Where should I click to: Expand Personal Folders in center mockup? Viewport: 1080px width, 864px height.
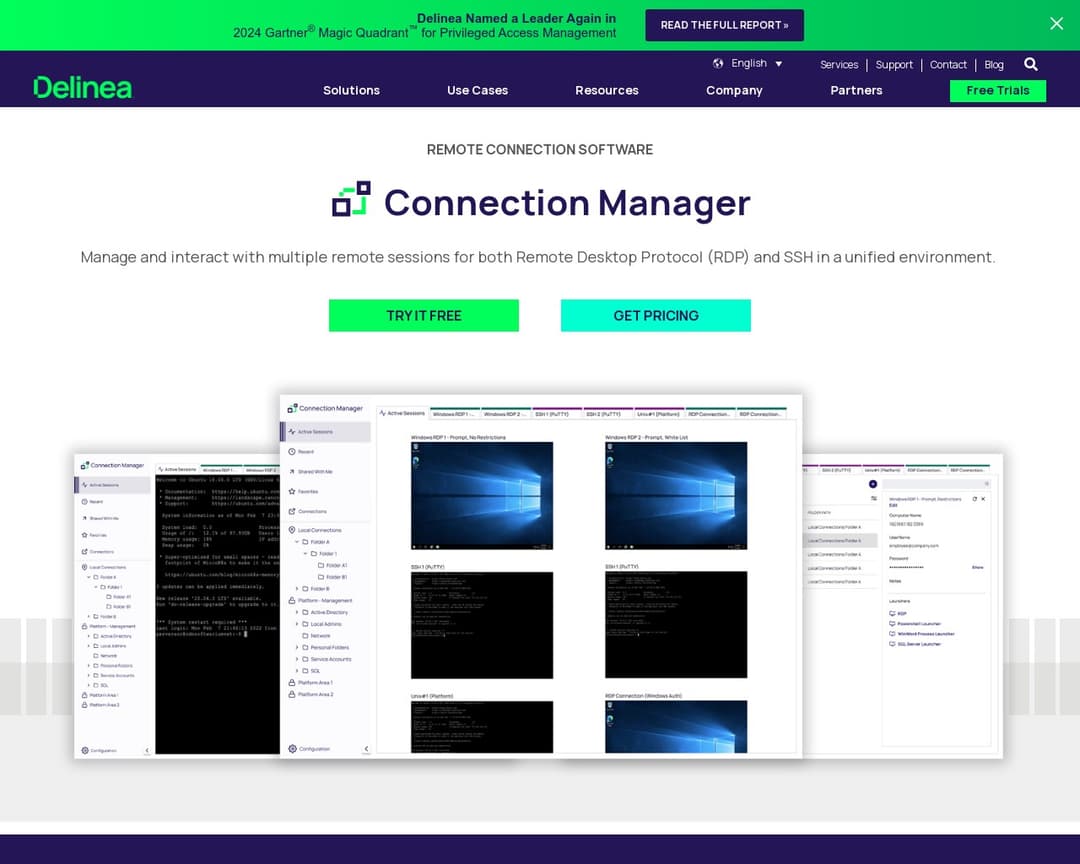click(x=298, y=648)
